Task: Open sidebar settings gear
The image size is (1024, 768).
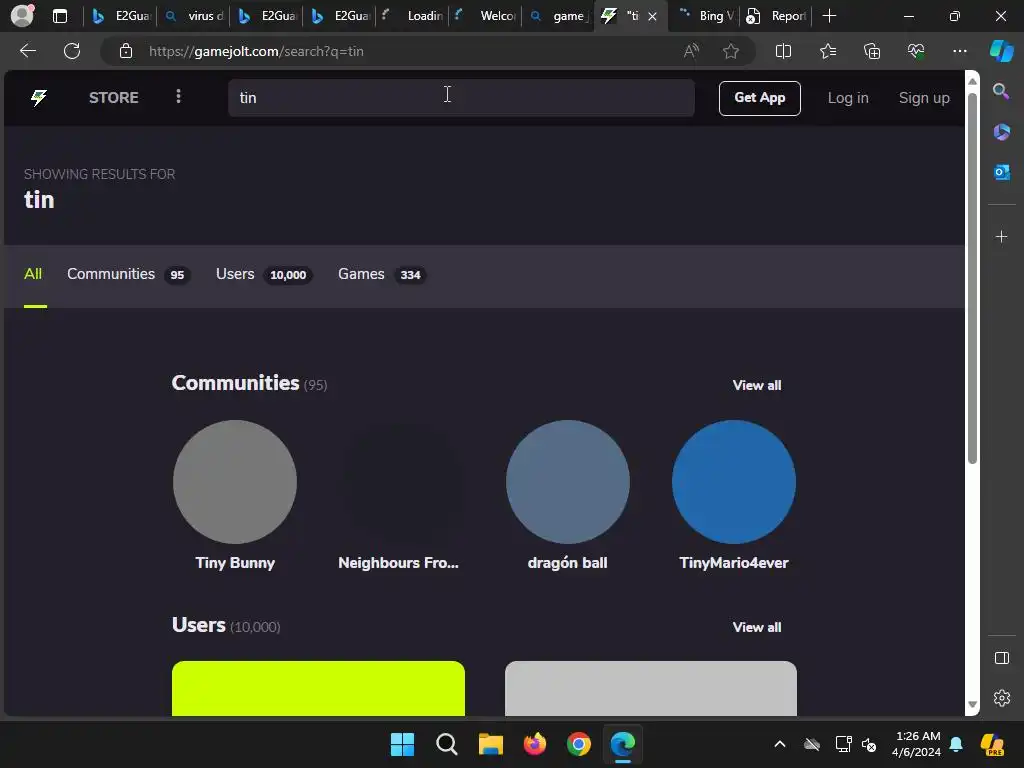Action: tap(1001, 698)
